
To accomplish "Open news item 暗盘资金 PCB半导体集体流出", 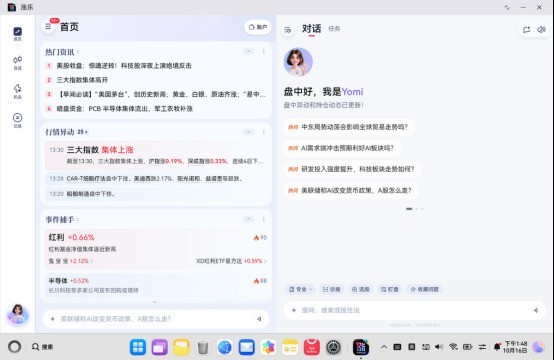I will pos(120,108).
